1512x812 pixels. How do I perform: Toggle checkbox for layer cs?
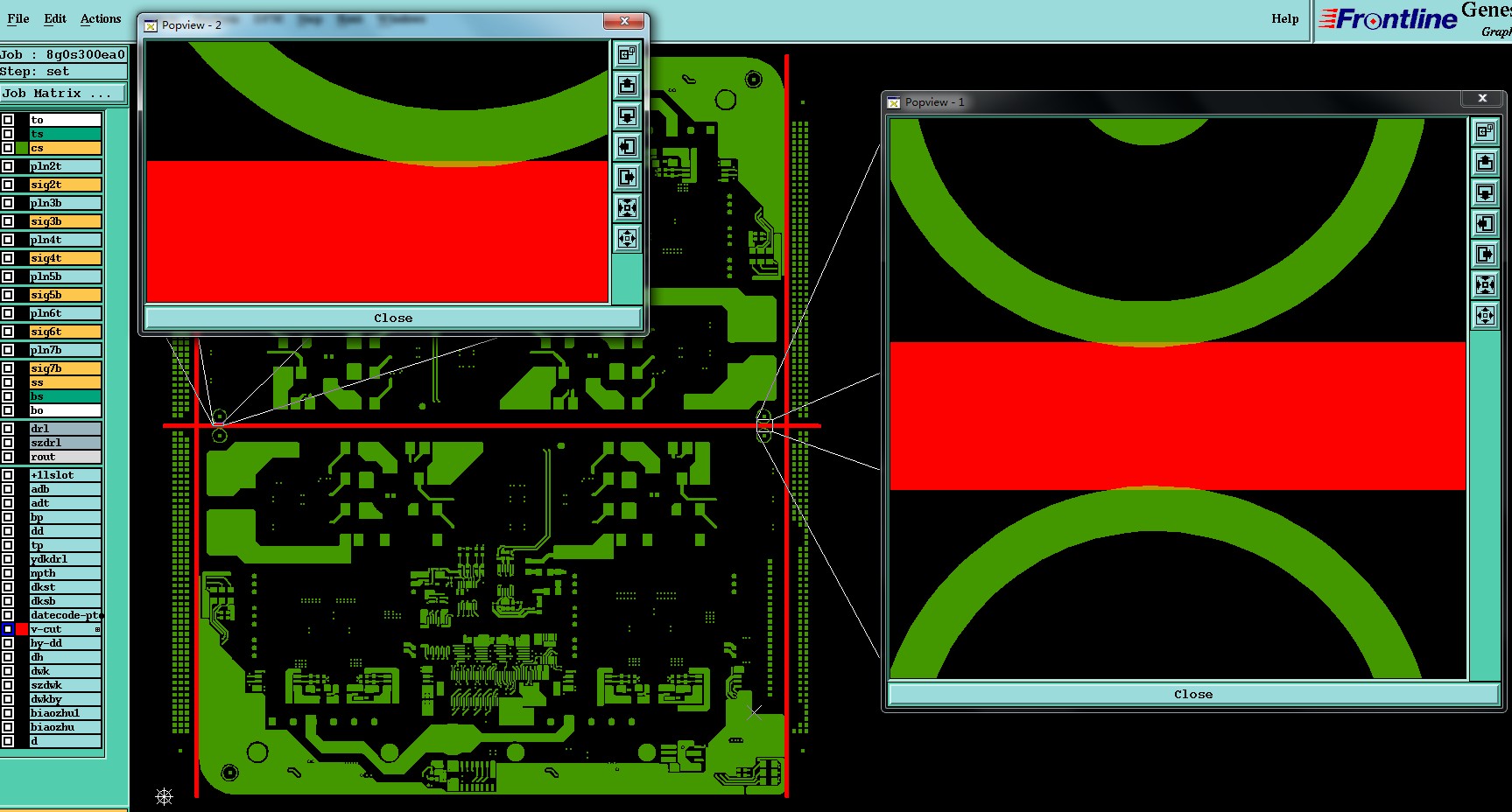[8, 148]
